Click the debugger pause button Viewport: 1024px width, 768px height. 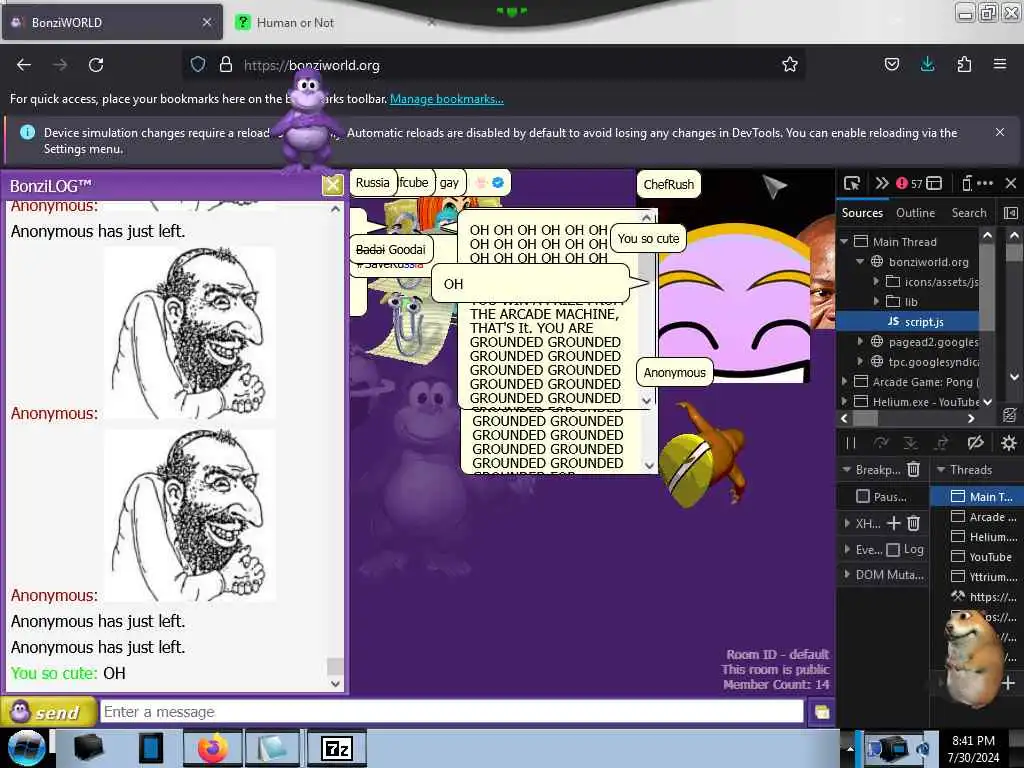click(x=850, y=443)
